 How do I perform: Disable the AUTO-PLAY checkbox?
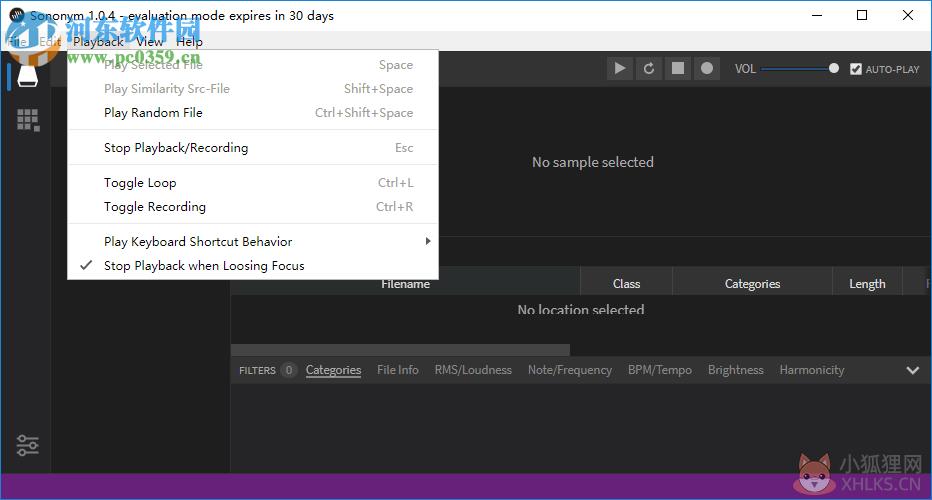coord(855,69)
